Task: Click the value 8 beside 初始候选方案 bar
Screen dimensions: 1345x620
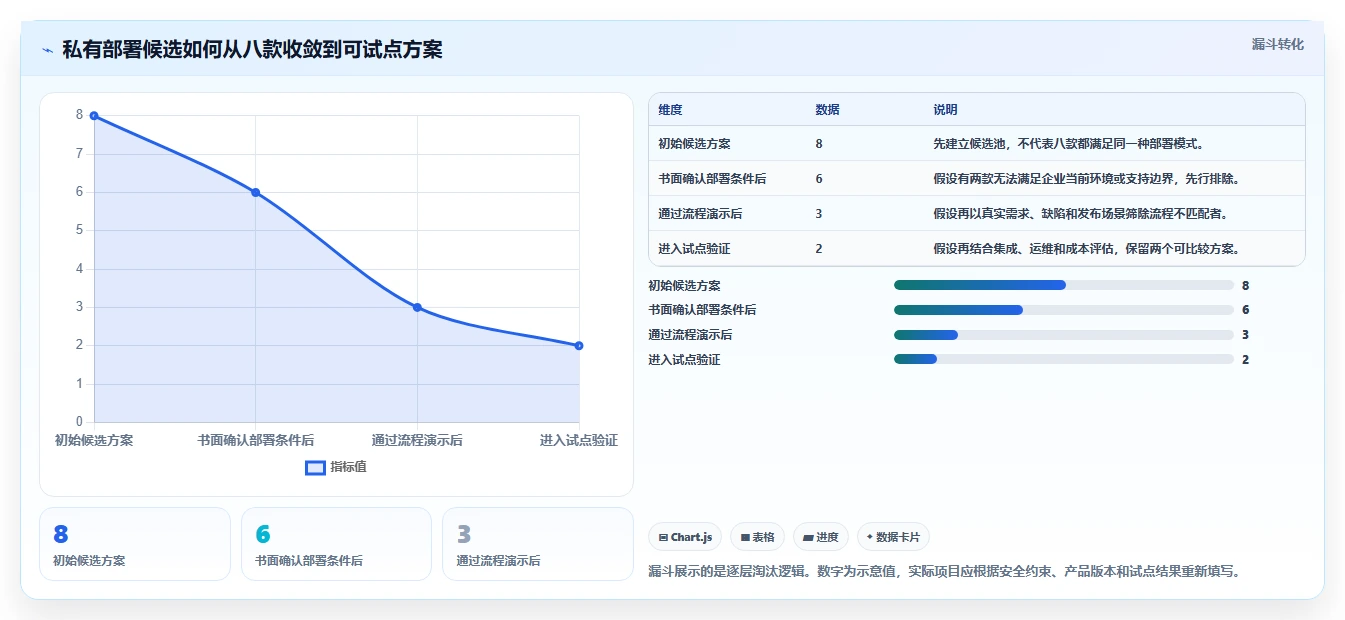Action: [x=1245, y=285]
